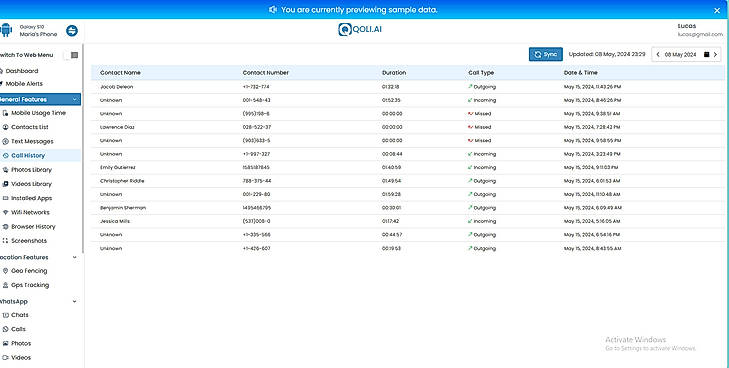Image resolution: width=729 pixels, height=368 pixels.
Task: Select the Jacob Deleon call row
Action: coord(408,87)
